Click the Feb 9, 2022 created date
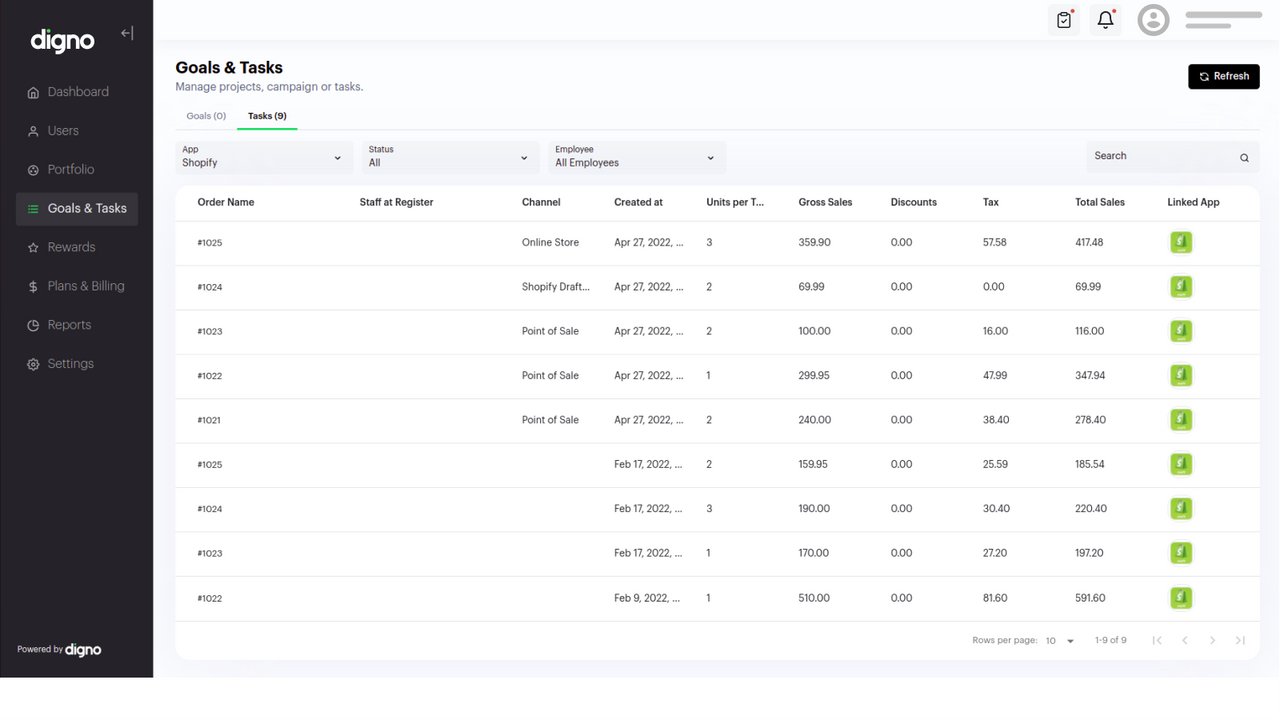Screen dimensions: 1280x720 [647, 598]
